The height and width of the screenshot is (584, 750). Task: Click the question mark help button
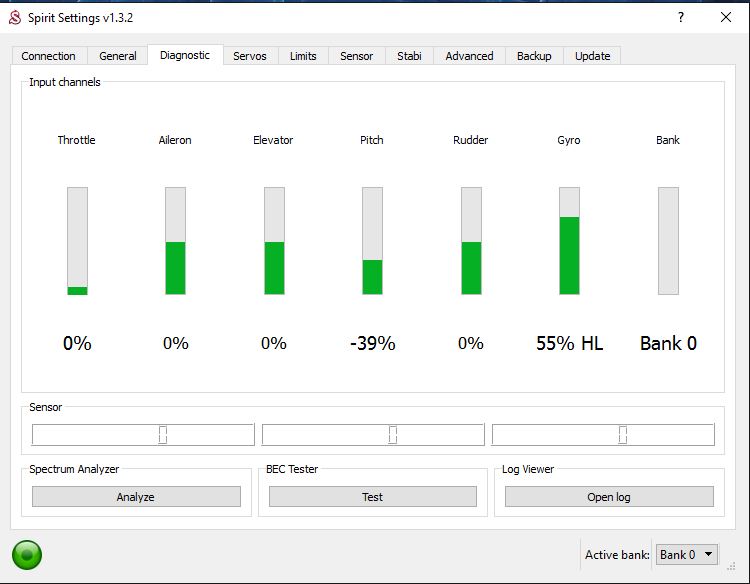pyautogui.click(x=680, y=17)
